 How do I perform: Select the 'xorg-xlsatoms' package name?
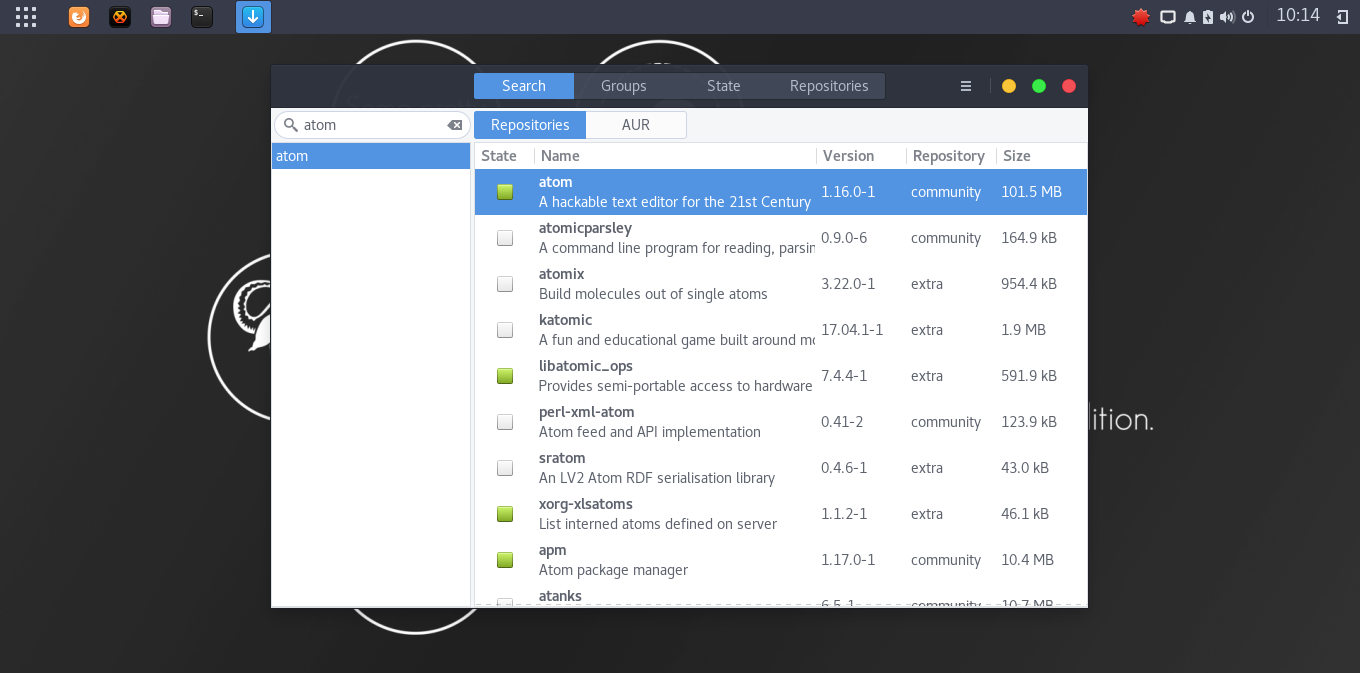pyautogui.click(x=586, y=504)
